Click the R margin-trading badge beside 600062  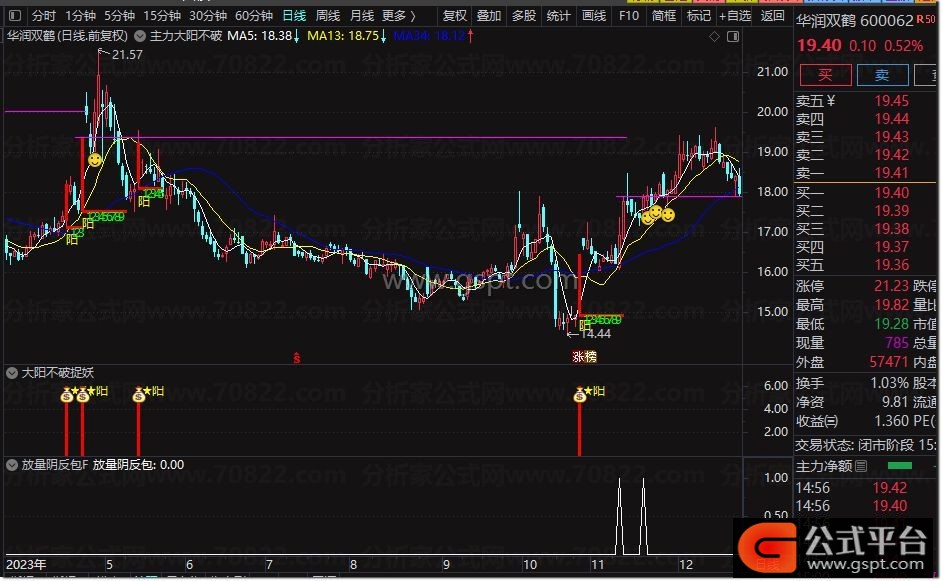(921, 20)
